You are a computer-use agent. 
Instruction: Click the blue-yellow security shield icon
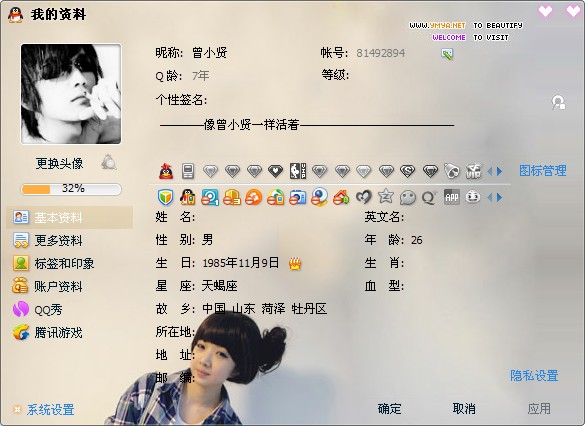(166, 197)
